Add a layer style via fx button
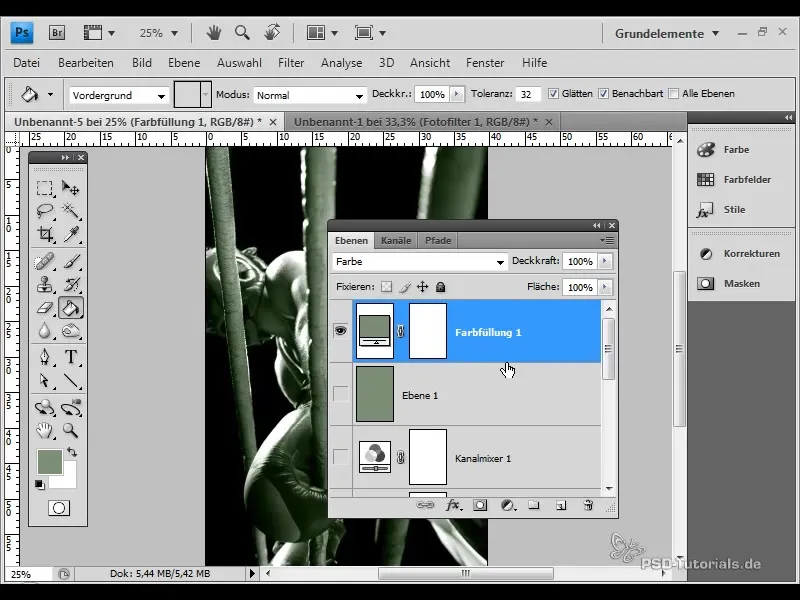 pos(453,505)
